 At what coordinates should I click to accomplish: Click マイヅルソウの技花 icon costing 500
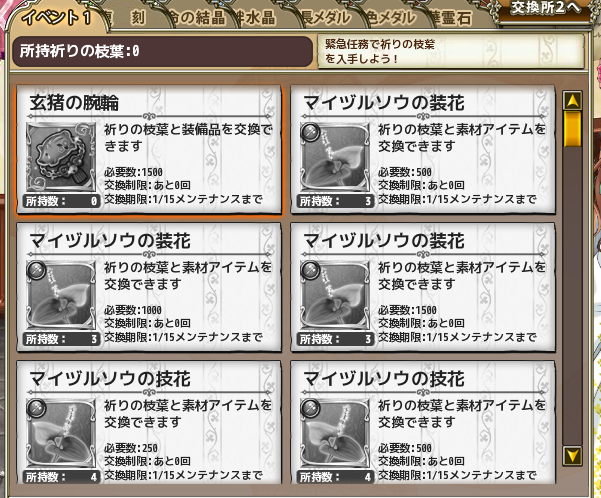[x=334, y=432]
